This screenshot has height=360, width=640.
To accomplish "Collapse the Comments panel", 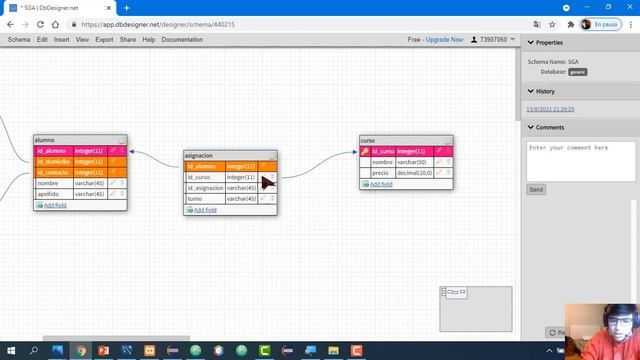I will pyautogui.click(x=531, y=127).
